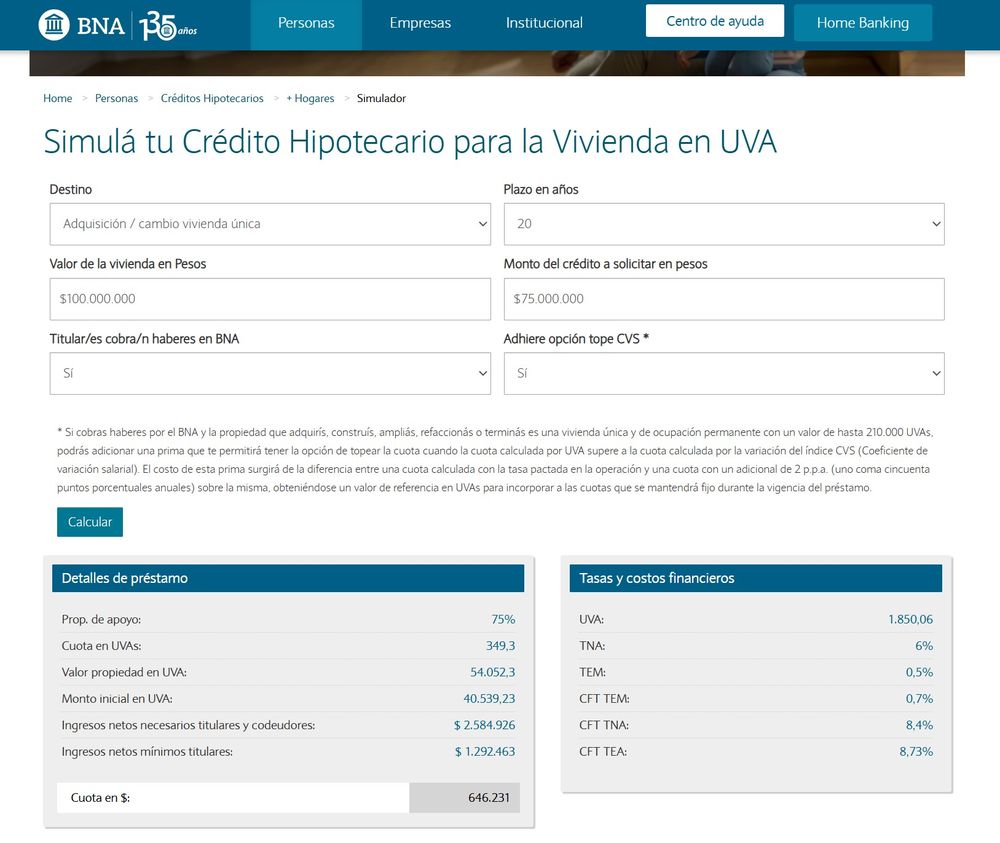Select the income value $ 2.584.926
The height and width of the screenshot is (843, 1000).
point(485,725)
